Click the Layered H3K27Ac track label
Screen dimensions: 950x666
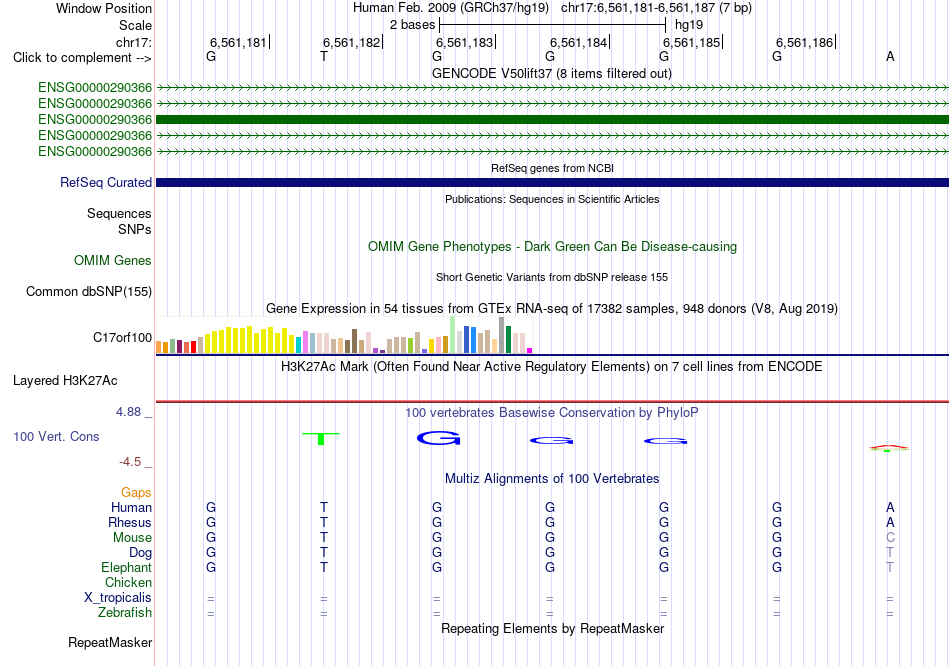tap(65, 381)
